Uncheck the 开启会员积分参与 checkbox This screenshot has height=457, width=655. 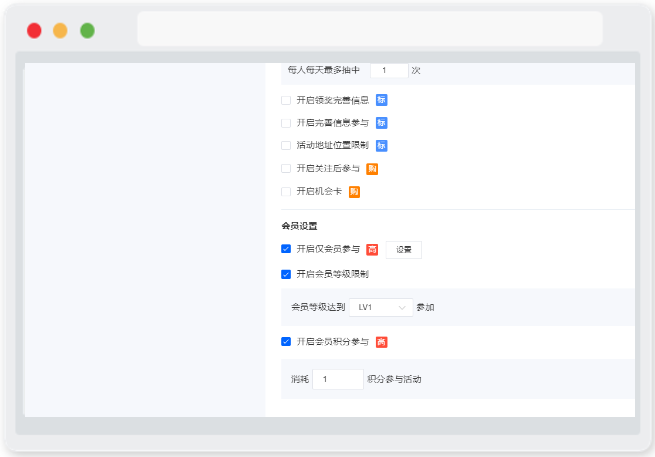pyautogui.click(x=286, y=342)
